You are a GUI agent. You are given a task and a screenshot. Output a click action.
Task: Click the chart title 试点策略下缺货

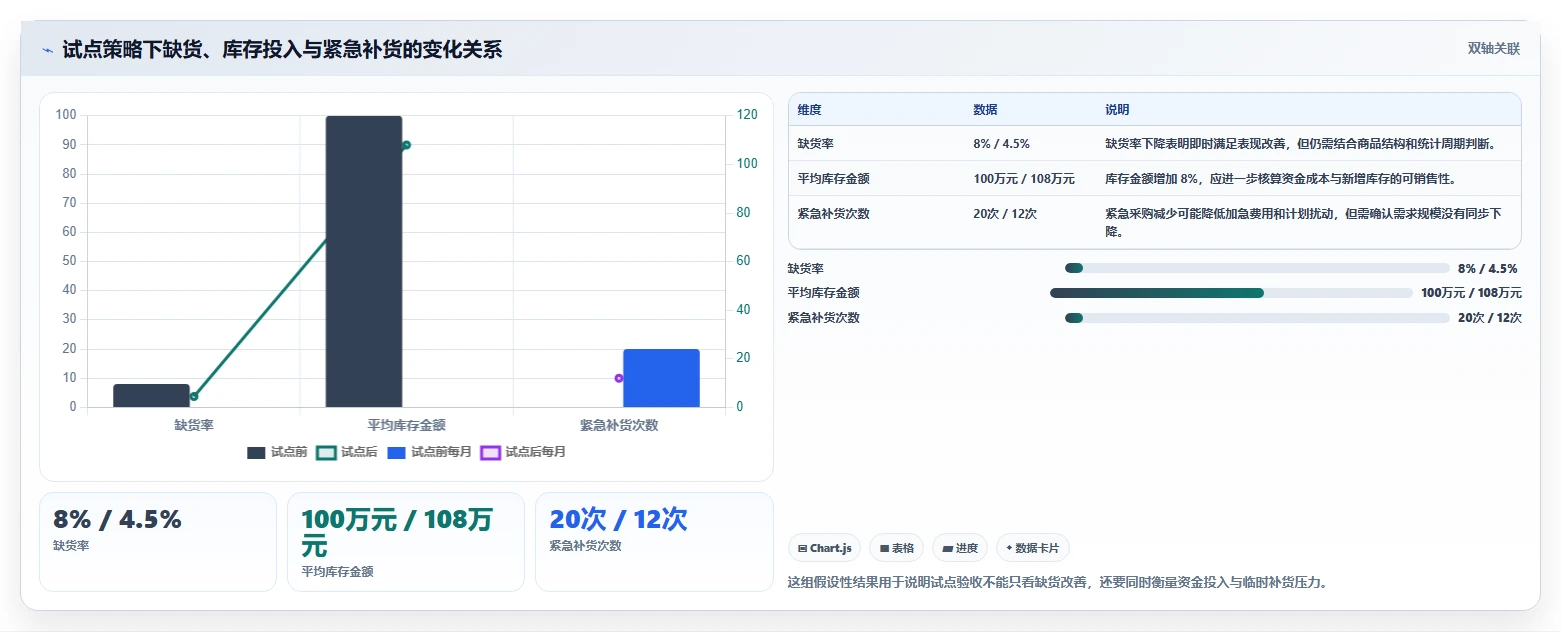(282, 50)
